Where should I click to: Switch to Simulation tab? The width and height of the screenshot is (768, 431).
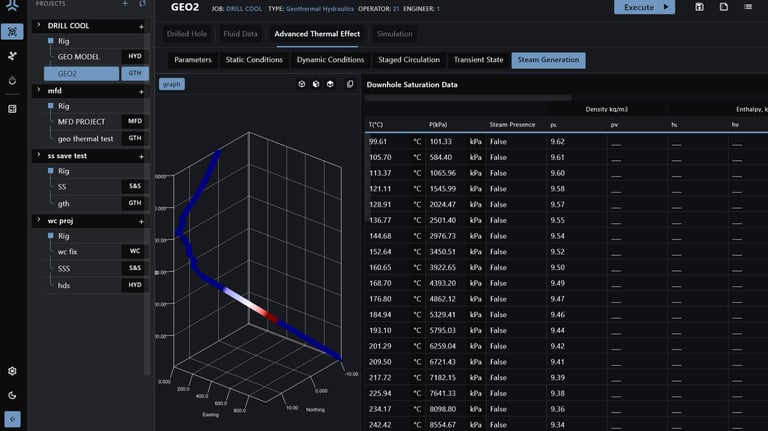394,34
